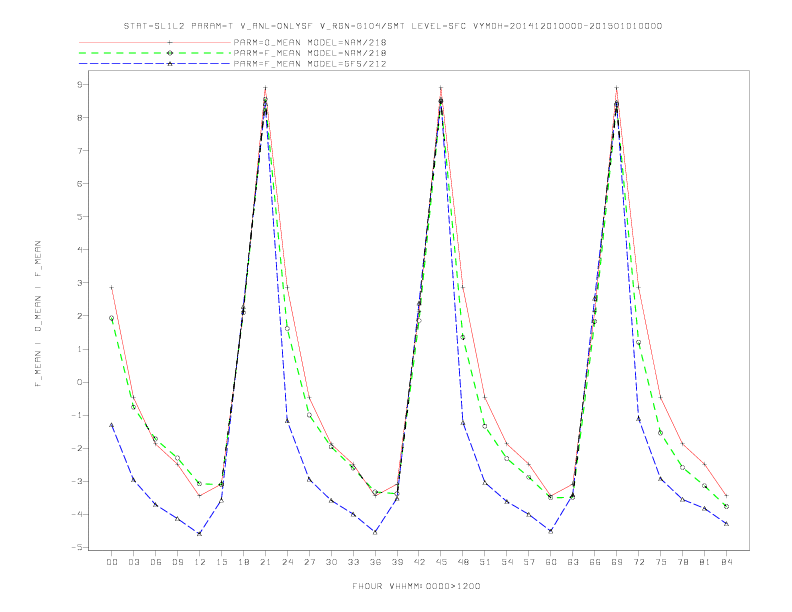This screenshot has width=792, height=612.
Task: Click x-axis forecast hour label 27
Action: 309,562
